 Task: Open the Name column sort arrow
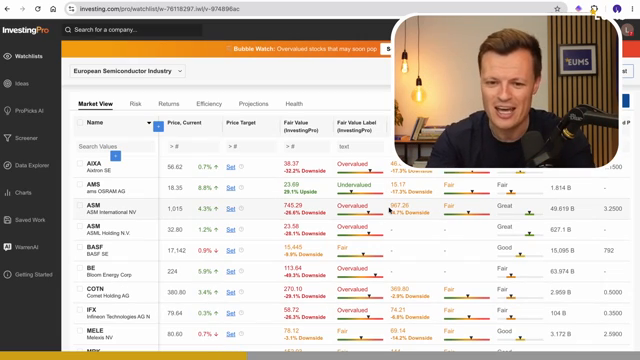(x=149, y=123)
